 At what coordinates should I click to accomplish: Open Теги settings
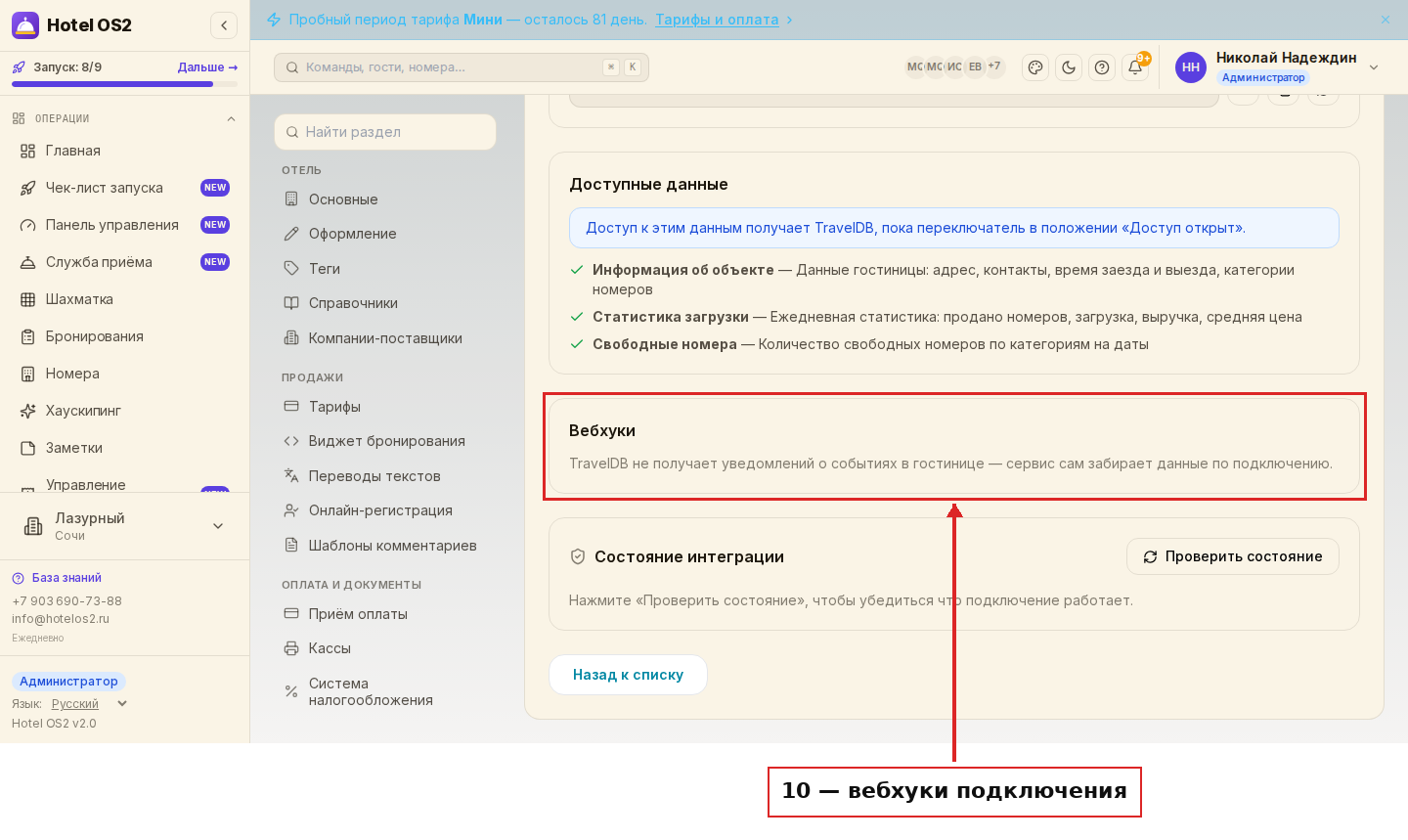pyautogui.click(x=385, y=269)
